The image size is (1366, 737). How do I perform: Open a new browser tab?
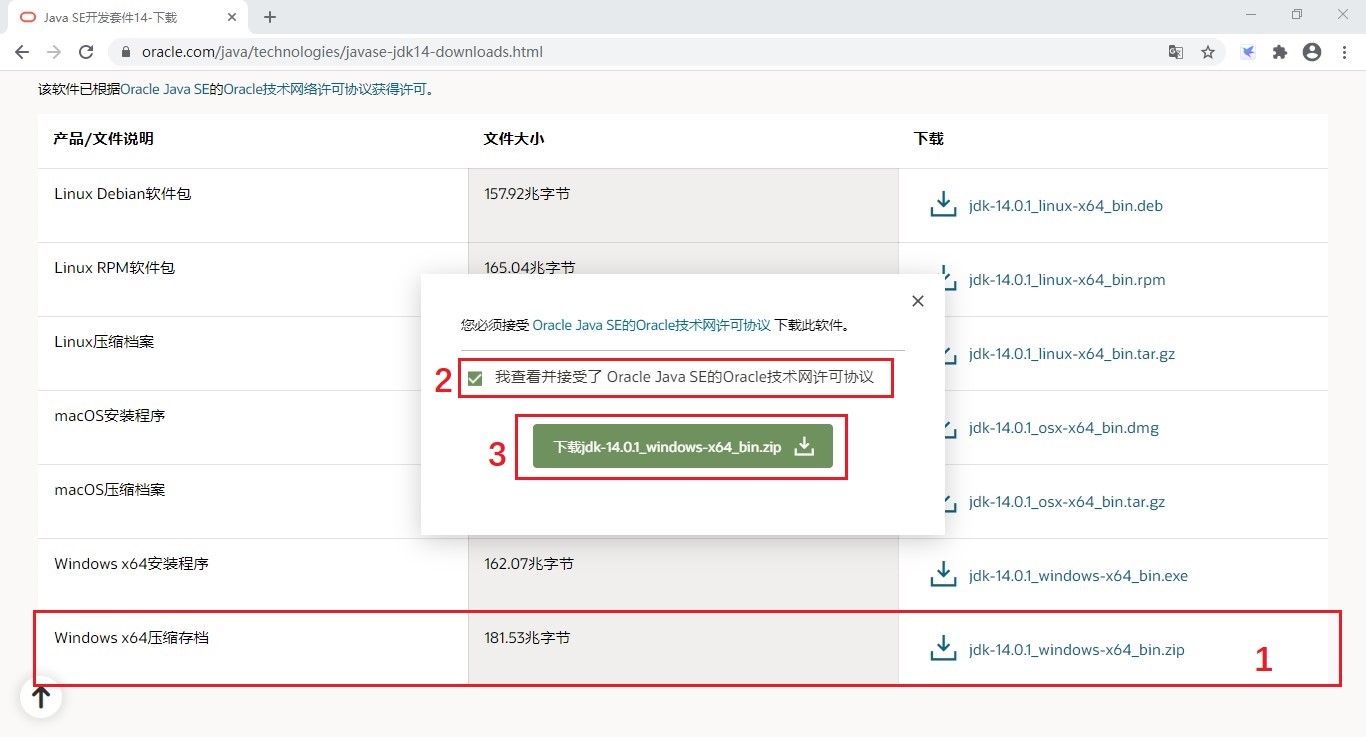pyautogui.click(x=270, y=17)
